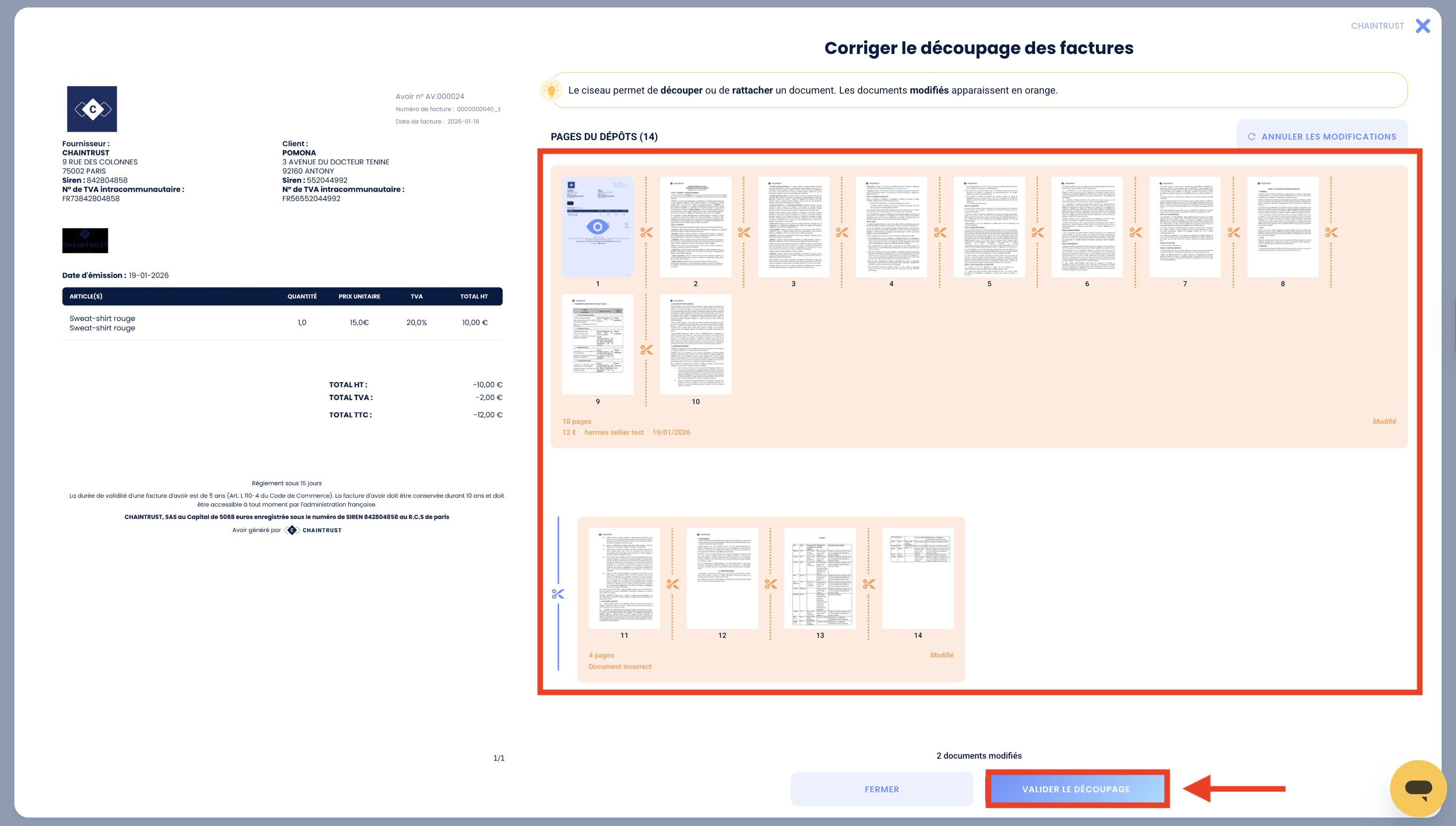The width and height of the screenshot is (1456, 826).
Task: Click the scissors between pages 11 and 12
Action: click(x=673, y=584)
